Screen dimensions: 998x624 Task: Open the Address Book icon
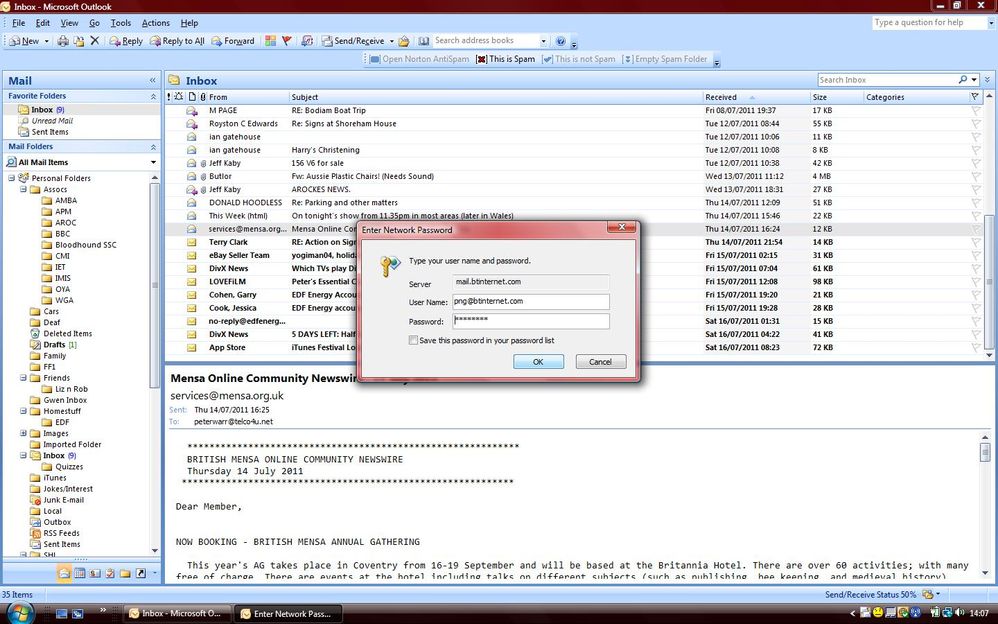pyautogui.click(x=423, y=41)
